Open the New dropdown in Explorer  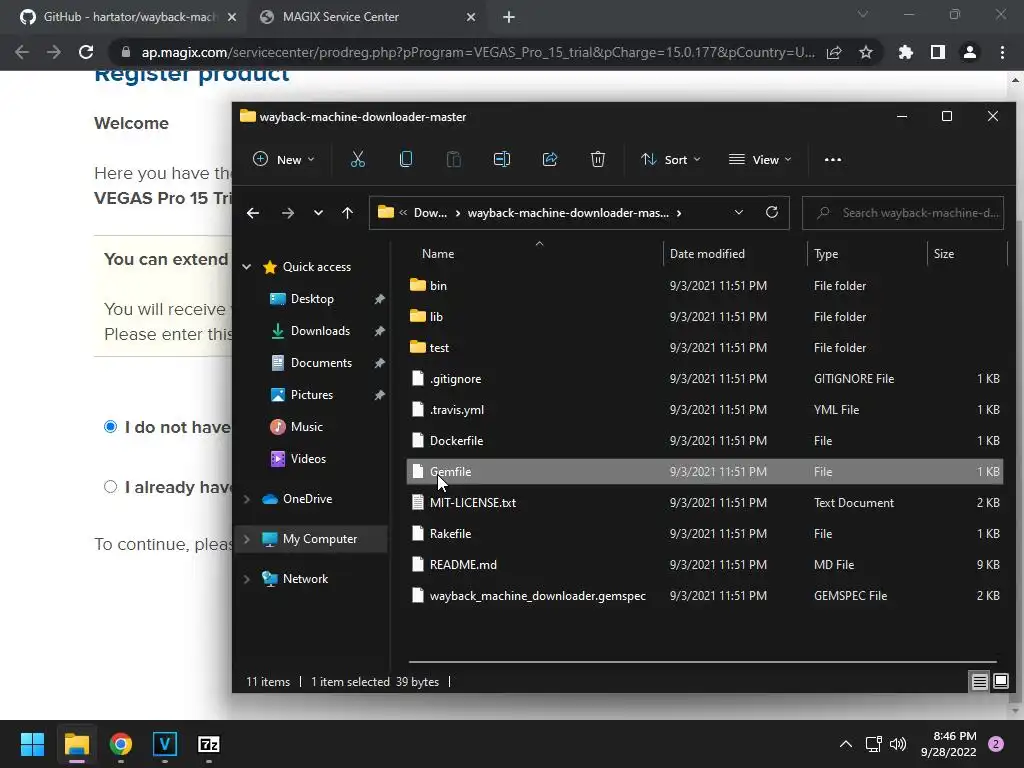coord(283,159)
